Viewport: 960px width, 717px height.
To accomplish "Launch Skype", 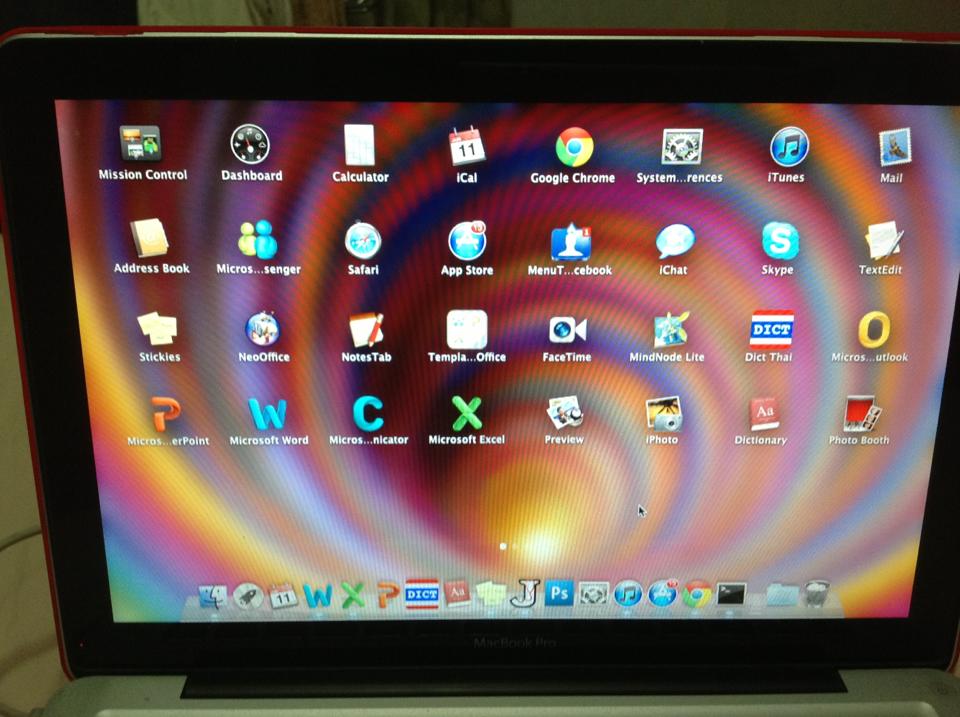I will (x=780, y=242).
